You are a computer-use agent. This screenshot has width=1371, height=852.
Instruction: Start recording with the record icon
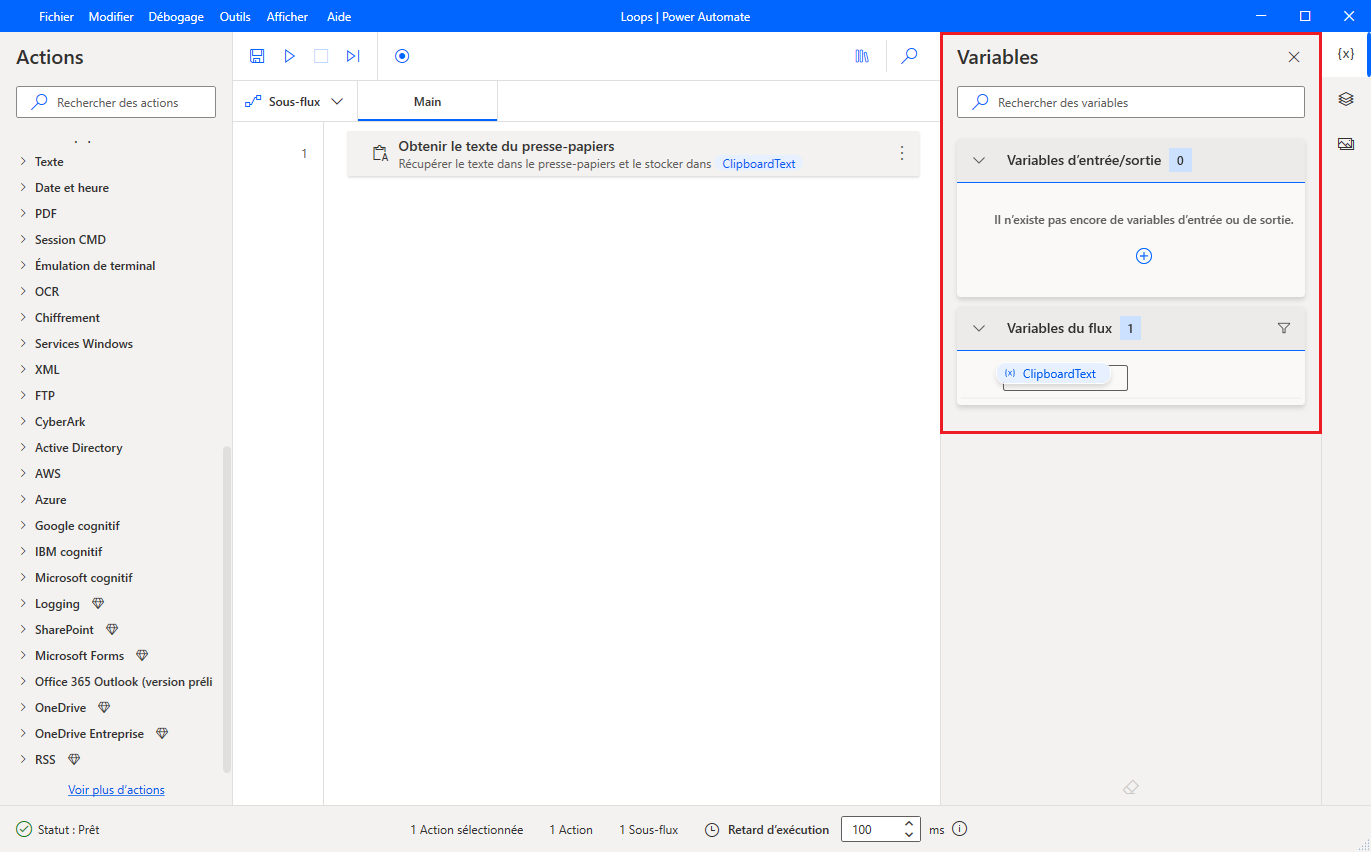[402, 56]
